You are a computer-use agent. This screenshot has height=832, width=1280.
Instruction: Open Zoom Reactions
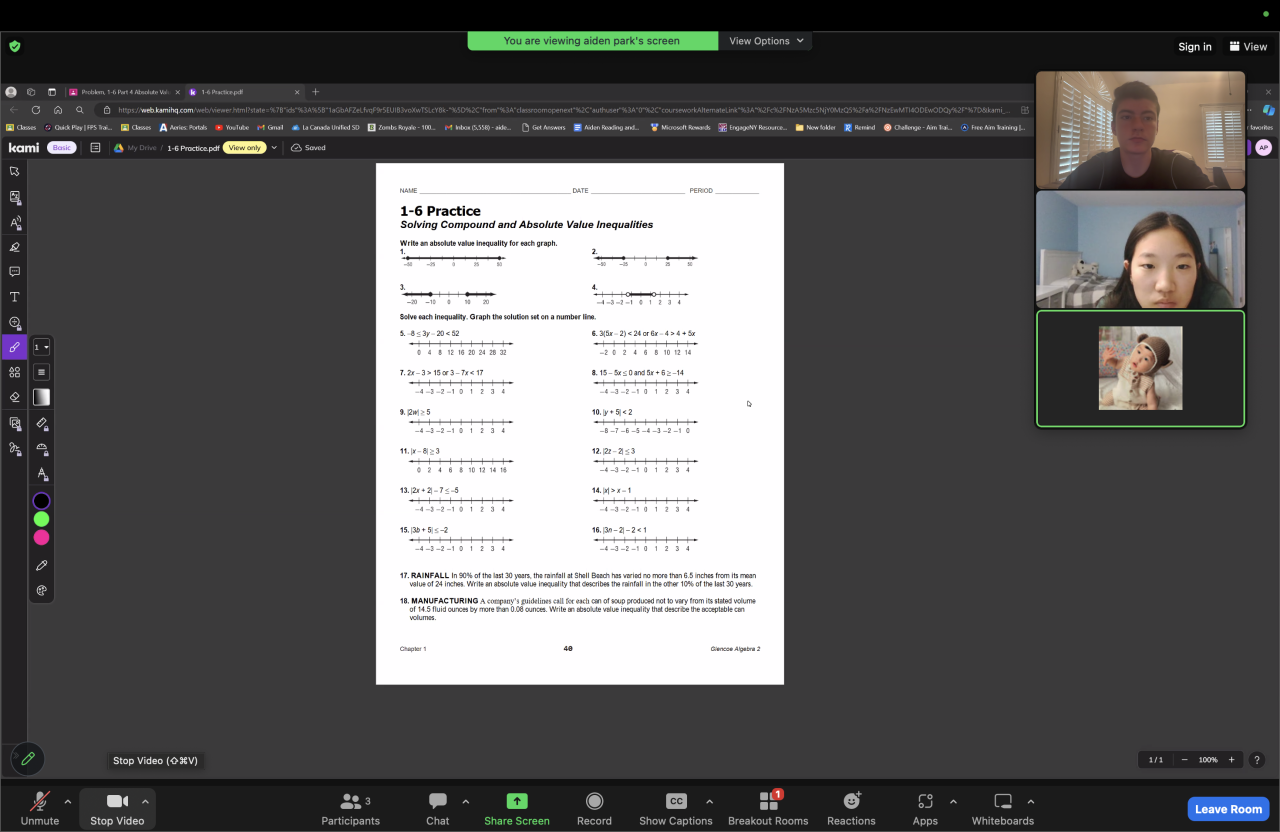point(851,809)
